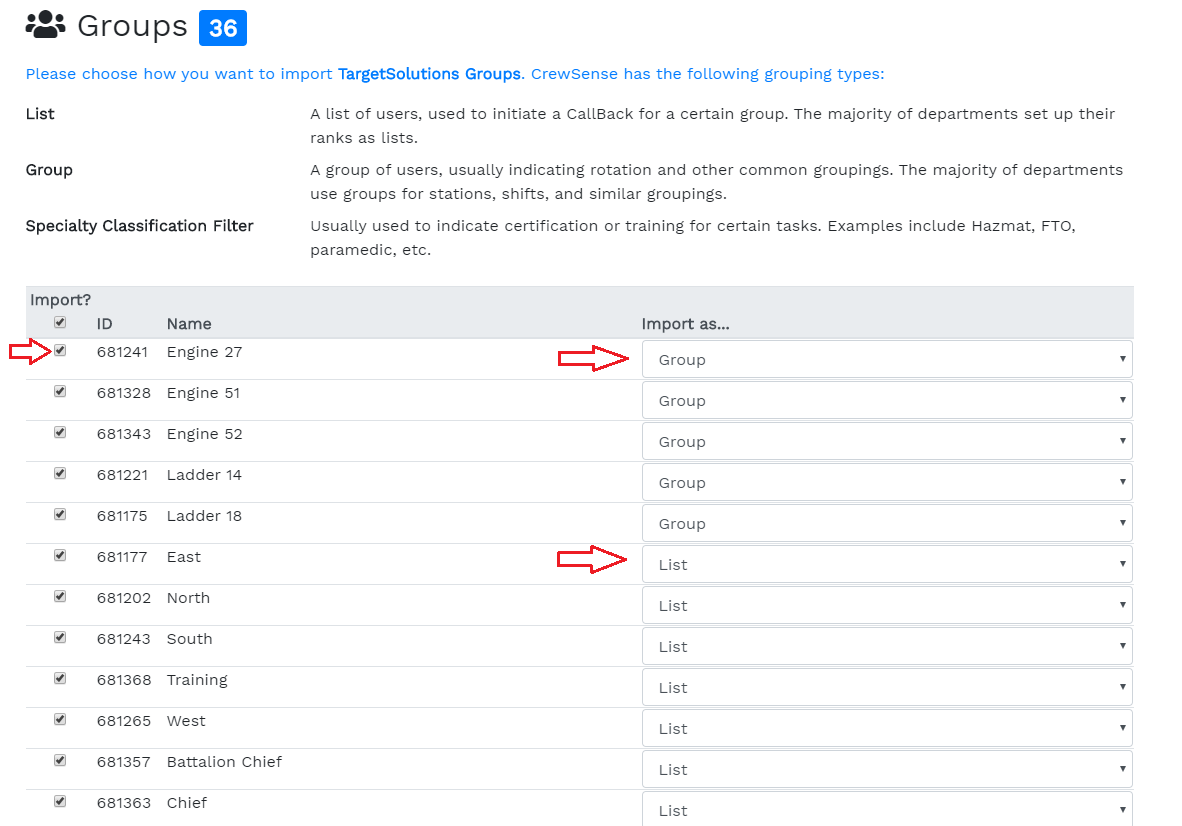Toggle import checkbox for Ladder 18

click(x=60, y=514)
